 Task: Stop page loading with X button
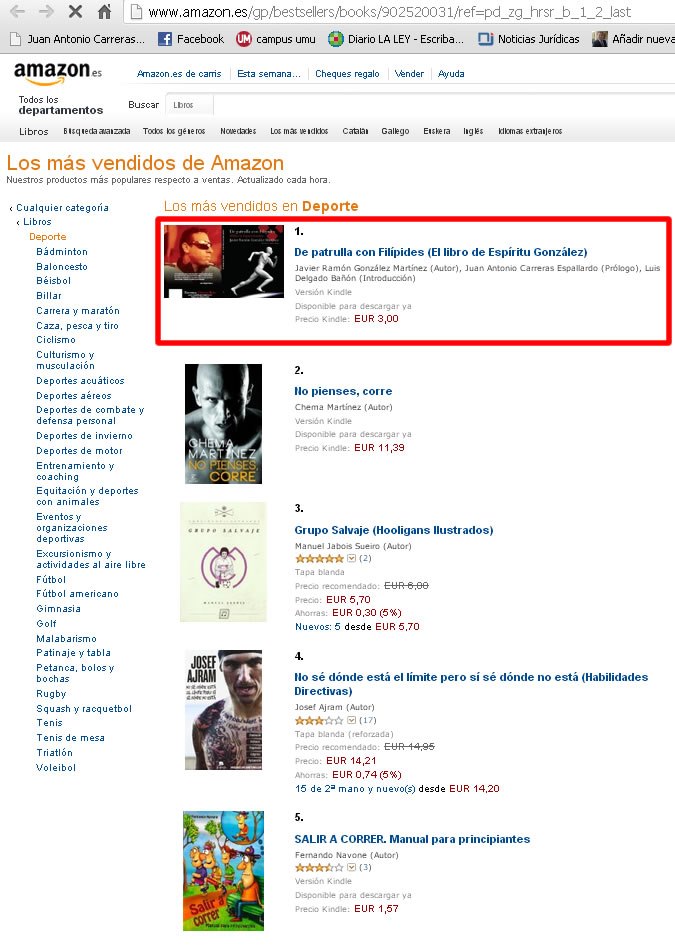(x=75, y=11)
